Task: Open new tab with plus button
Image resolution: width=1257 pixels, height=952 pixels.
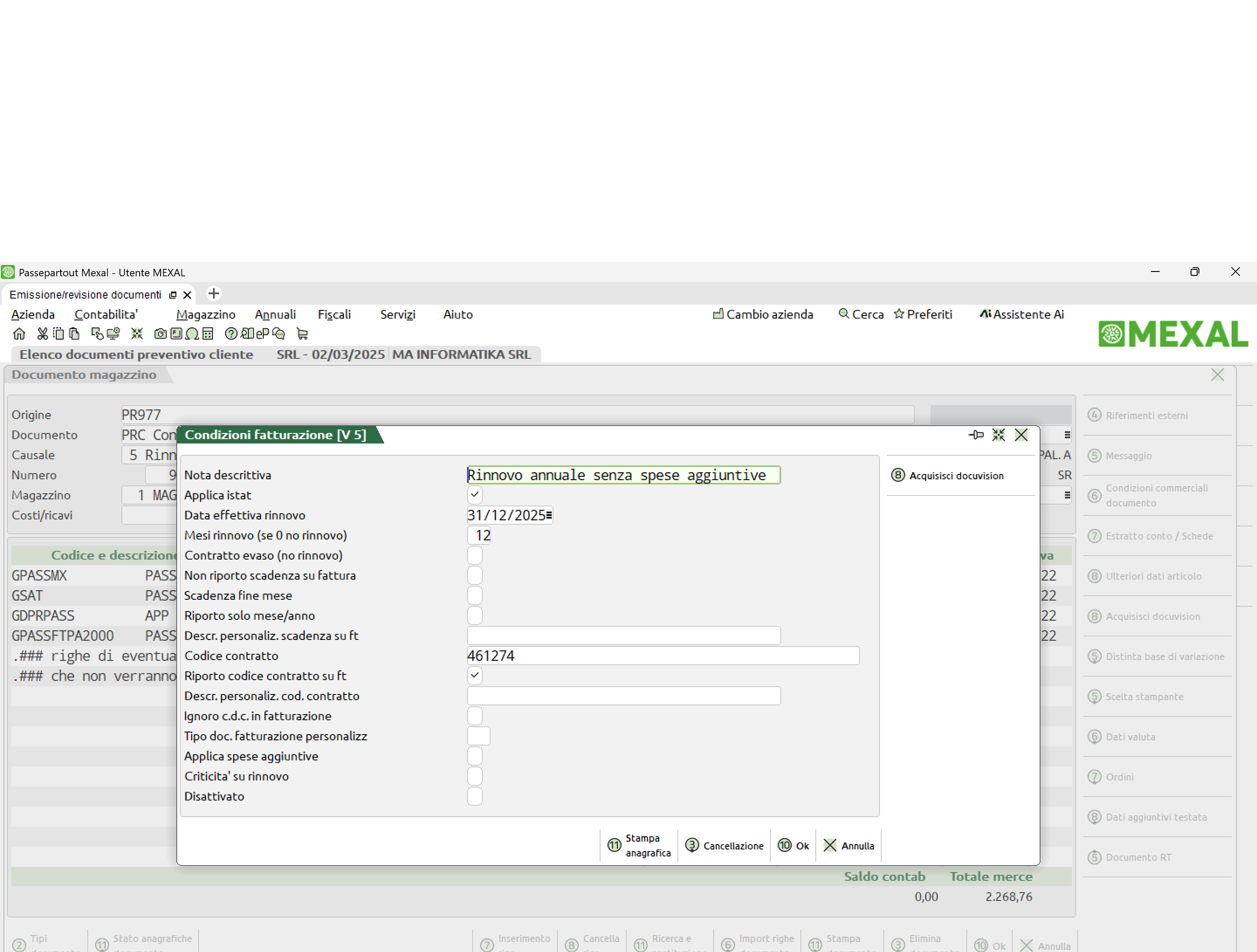Action: coord(214,294)
